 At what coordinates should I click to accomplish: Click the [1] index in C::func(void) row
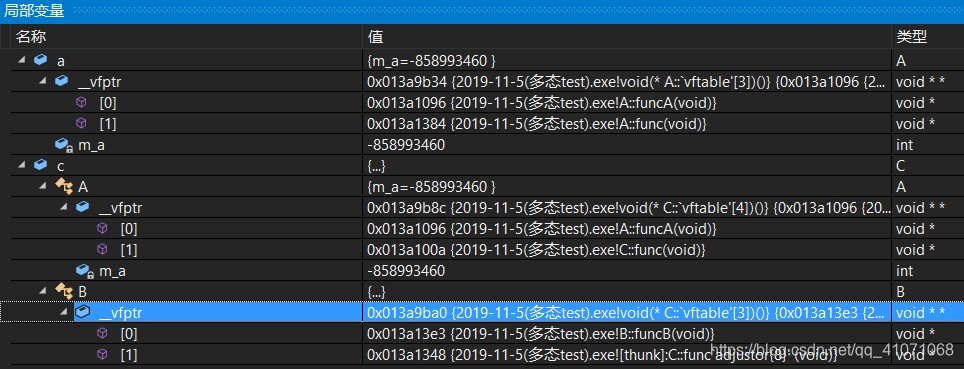click(128, 250)
